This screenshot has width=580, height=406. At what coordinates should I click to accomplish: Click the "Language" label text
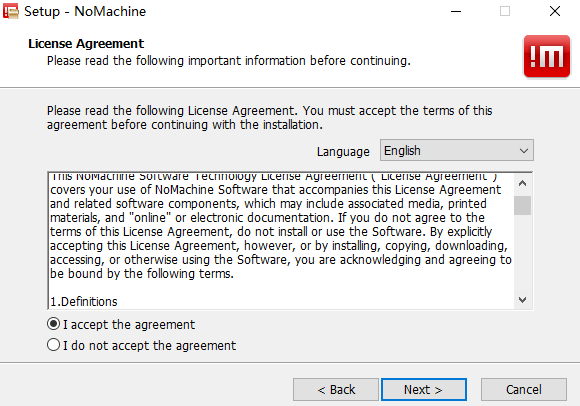tap(343, 152)
